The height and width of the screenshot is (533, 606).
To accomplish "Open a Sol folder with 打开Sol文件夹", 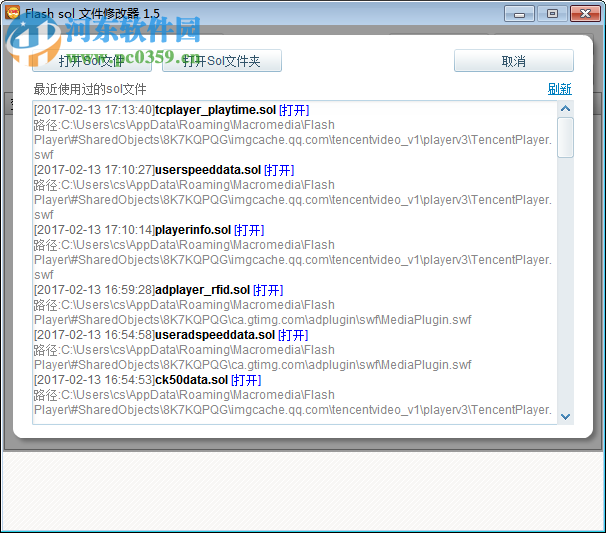I will (222, 61).
